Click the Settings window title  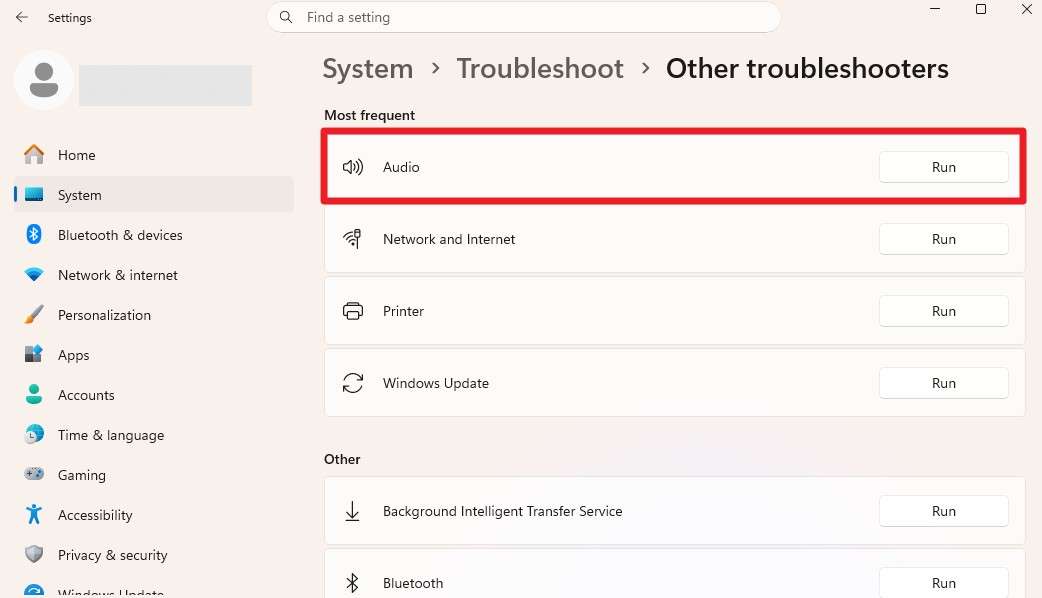pyautogui.click(x=70, y=18)
